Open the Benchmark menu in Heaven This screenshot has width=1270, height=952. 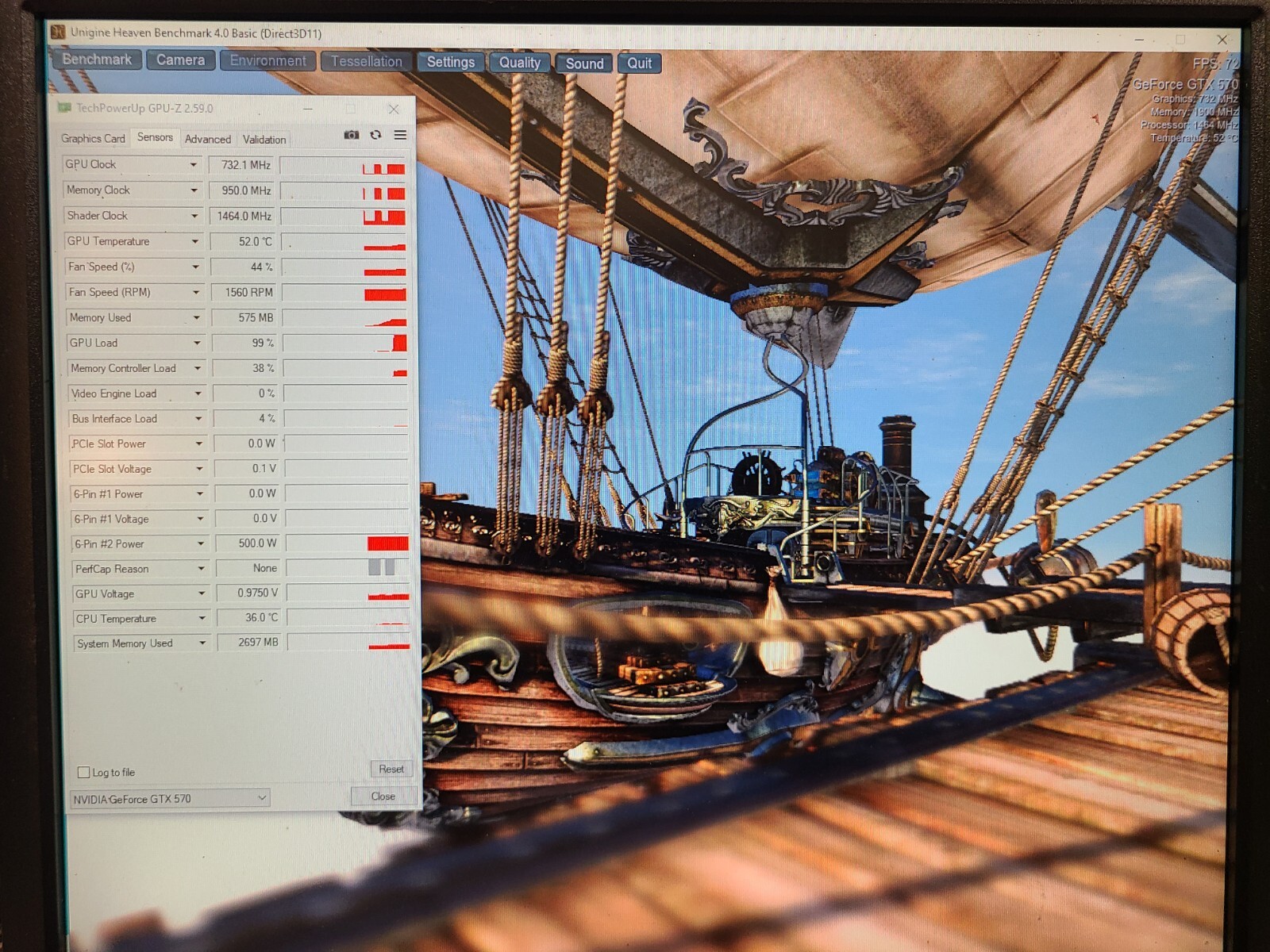[97, 59]
